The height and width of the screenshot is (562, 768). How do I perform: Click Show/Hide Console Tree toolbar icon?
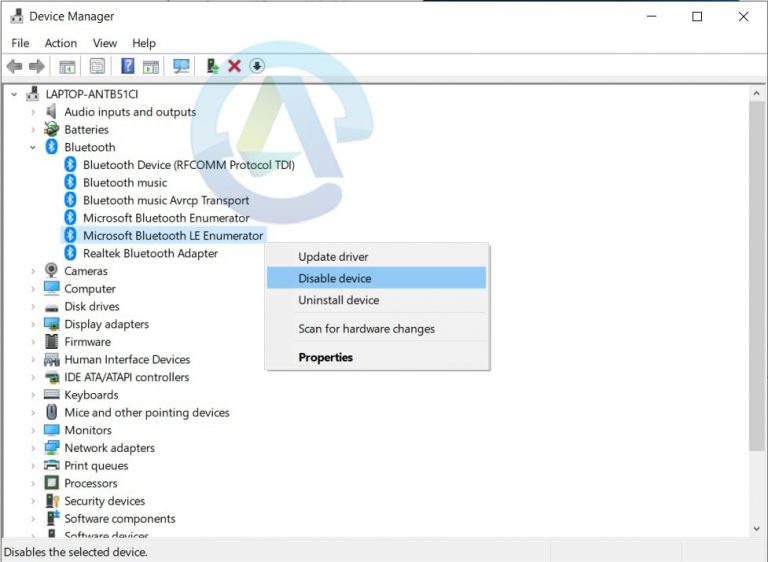[x=67, y=66]
